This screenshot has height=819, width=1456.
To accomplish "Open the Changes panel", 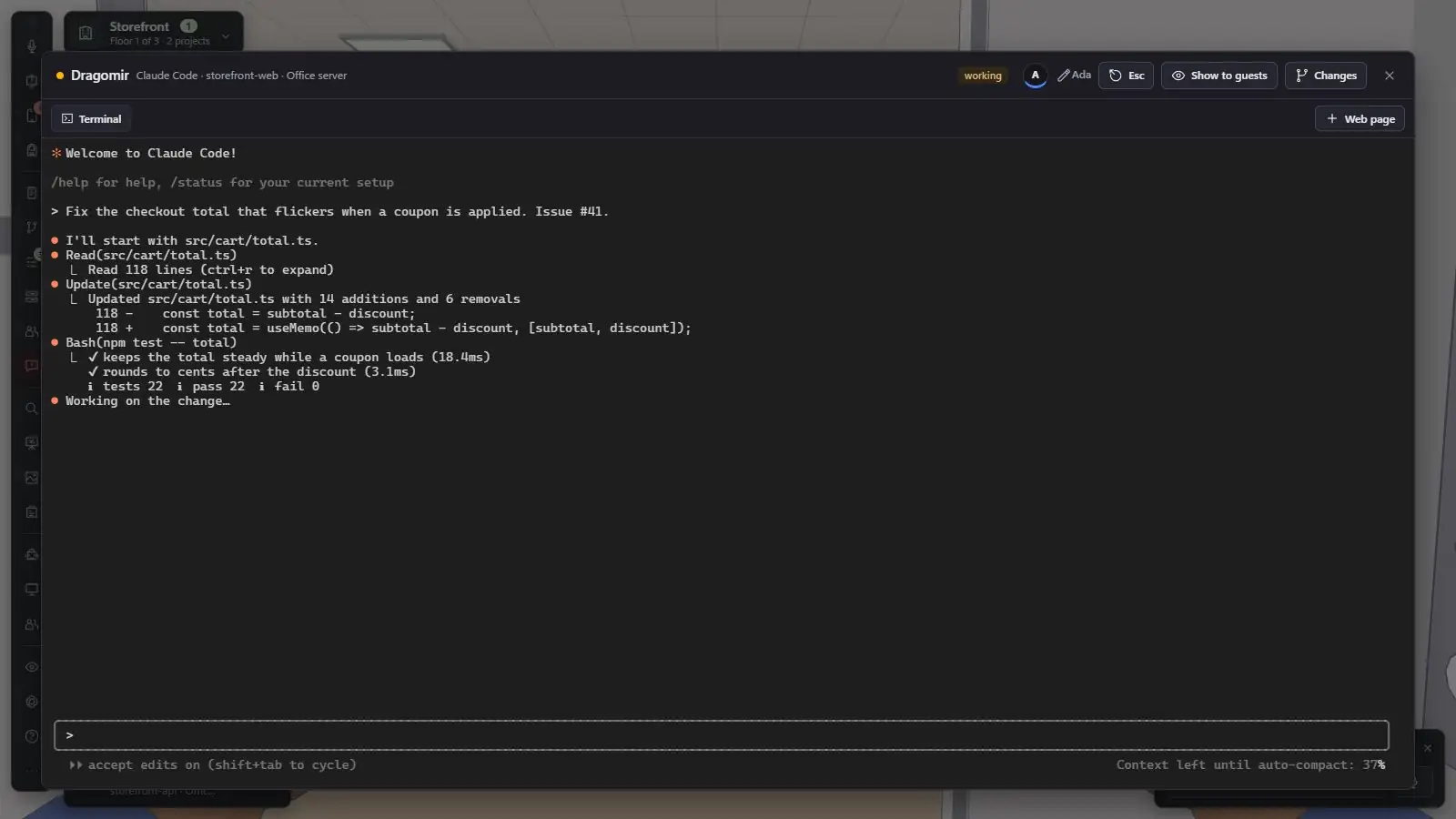I will pos(1326,76).
